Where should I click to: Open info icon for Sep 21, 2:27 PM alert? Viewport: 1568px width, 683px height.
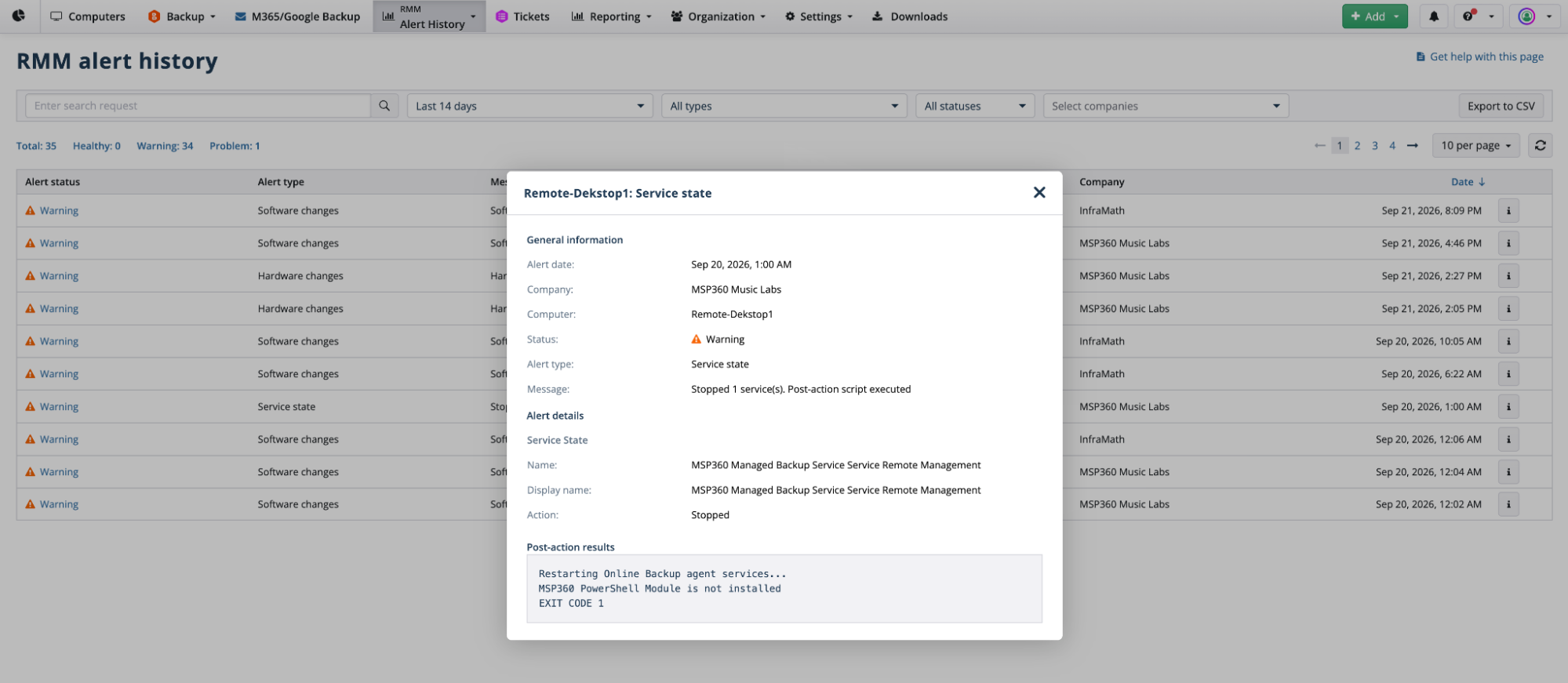coord(1508,276)
